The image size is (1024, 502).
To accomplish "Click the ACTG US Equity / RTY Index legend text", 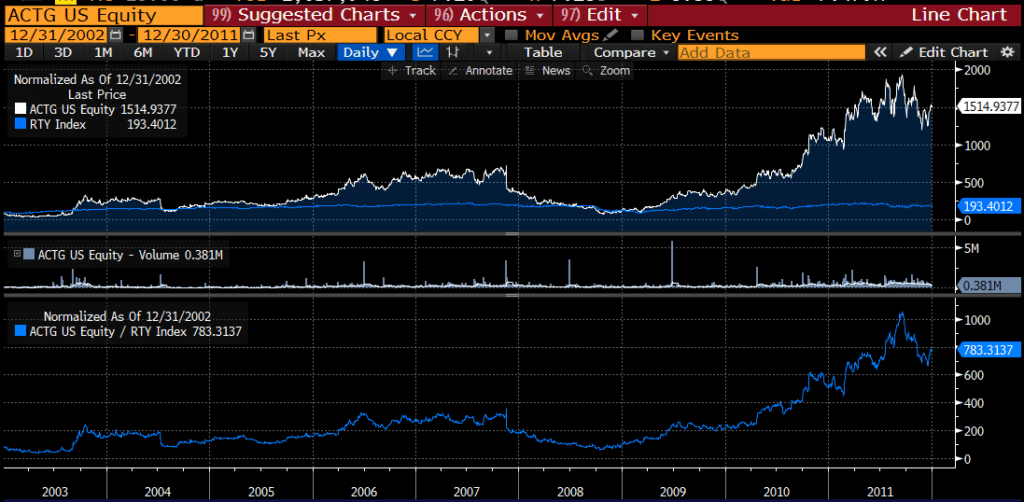I will (x=108, y=332).
